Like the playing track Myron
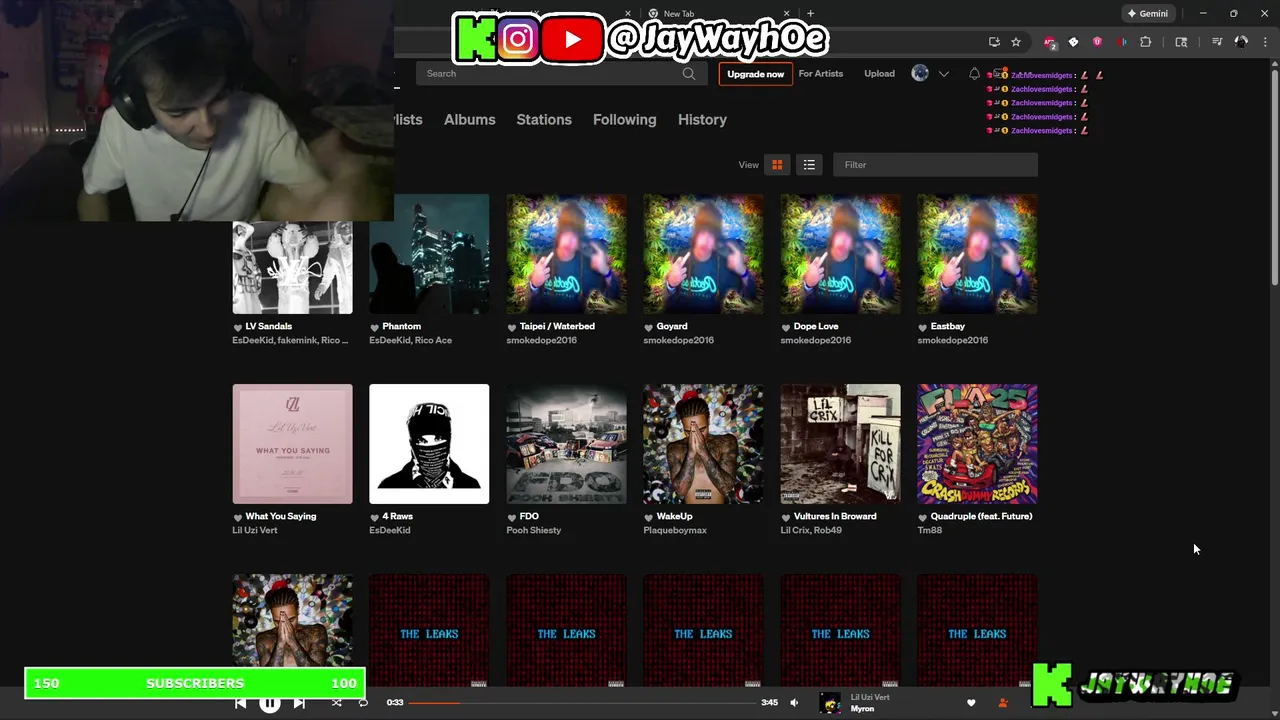This screenshot has width=1280, height=720. click(971, 703)
